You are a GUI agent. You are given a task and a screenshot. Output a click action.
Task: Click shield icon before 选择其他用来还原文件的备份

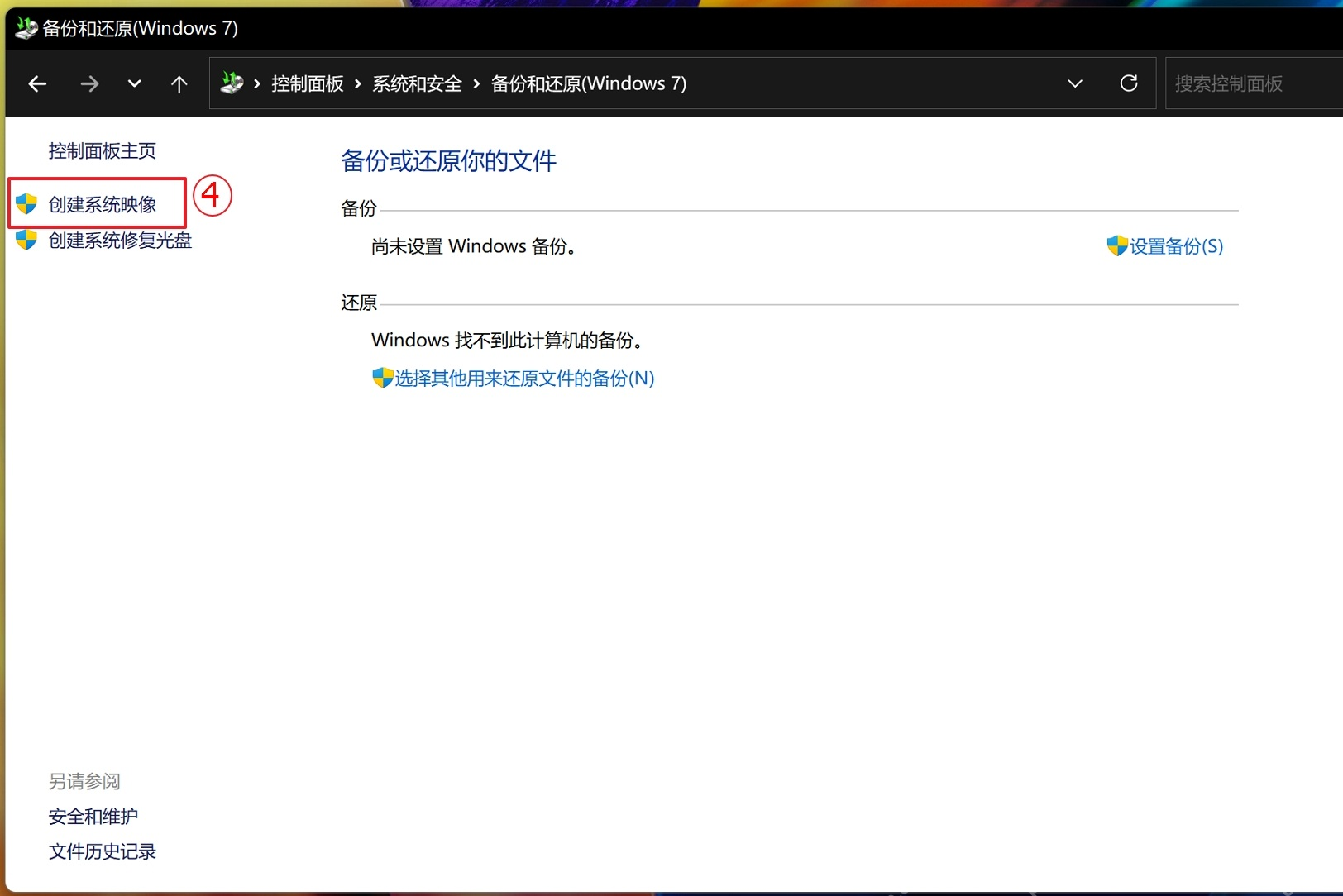coord(382,378)
